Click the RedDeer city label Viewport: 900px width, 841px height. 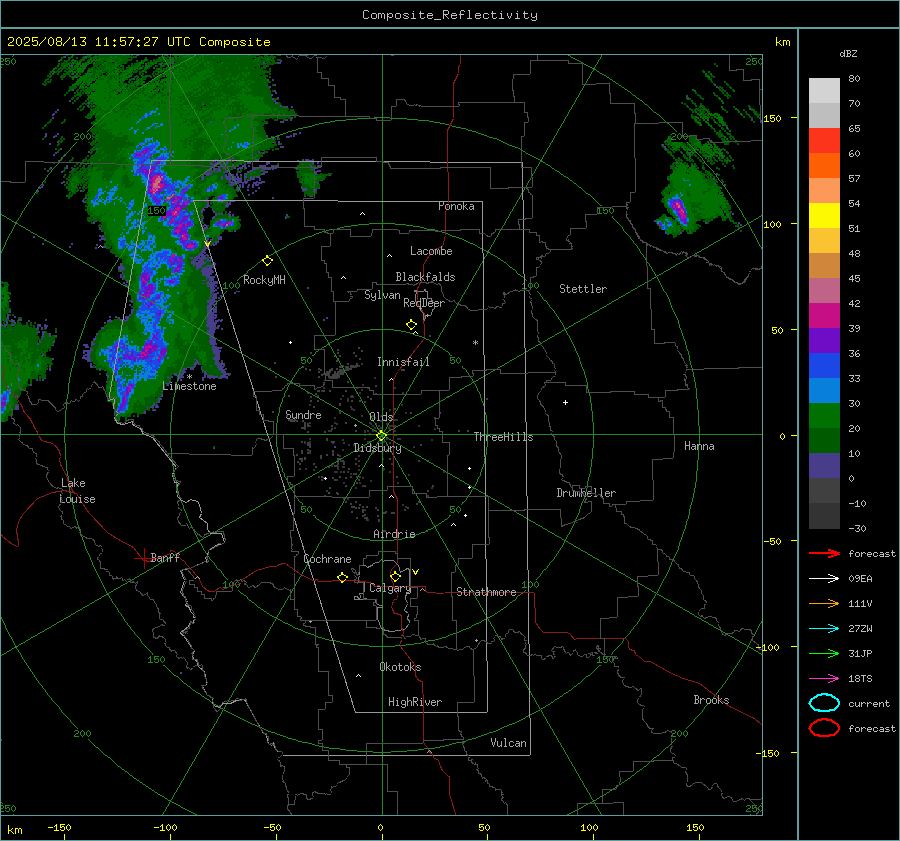pos(424,303)
